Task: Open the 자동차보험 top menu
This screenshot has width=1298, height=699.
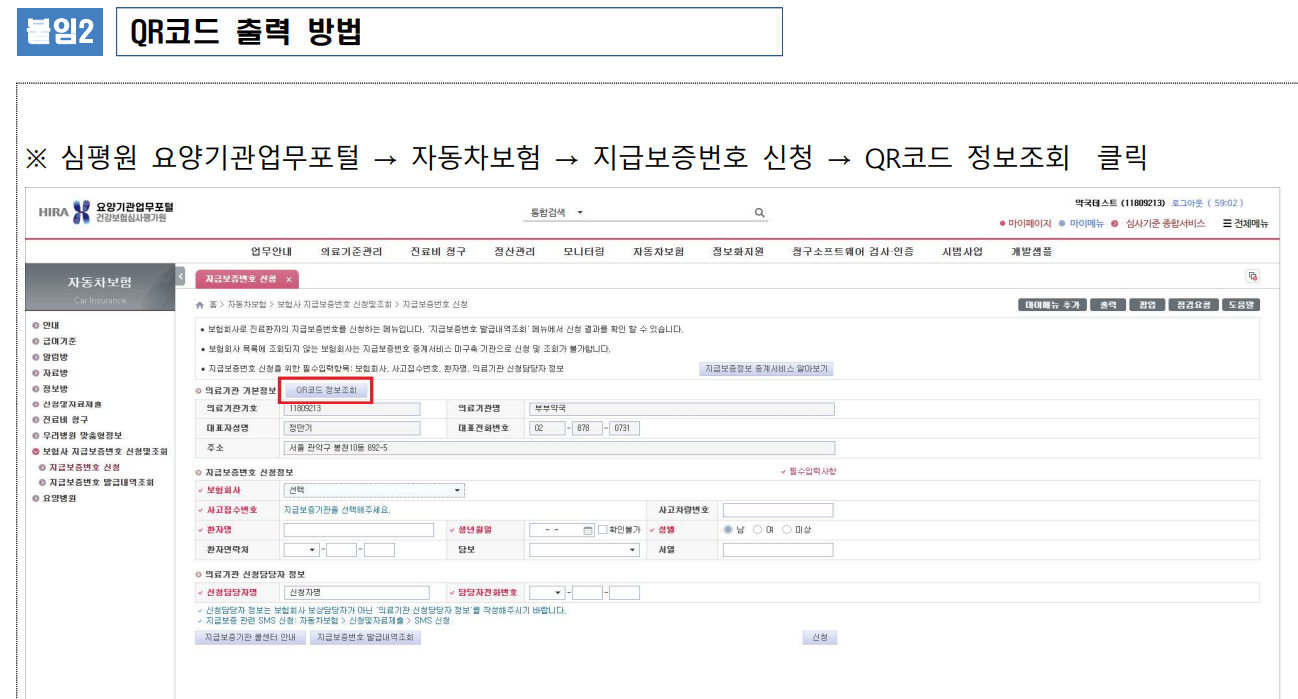Action: coord(658,252)
